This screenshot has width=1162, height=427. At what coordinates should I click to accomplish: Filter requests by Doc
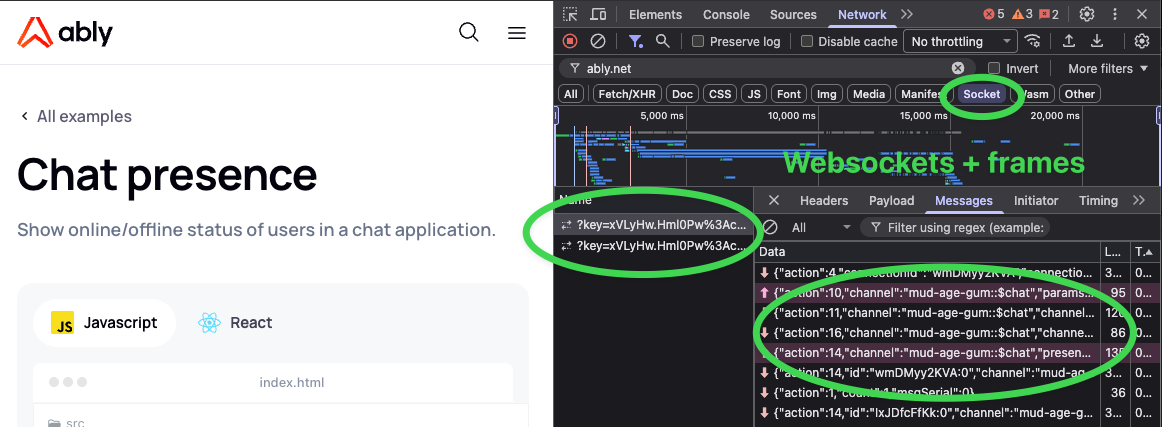683,94
